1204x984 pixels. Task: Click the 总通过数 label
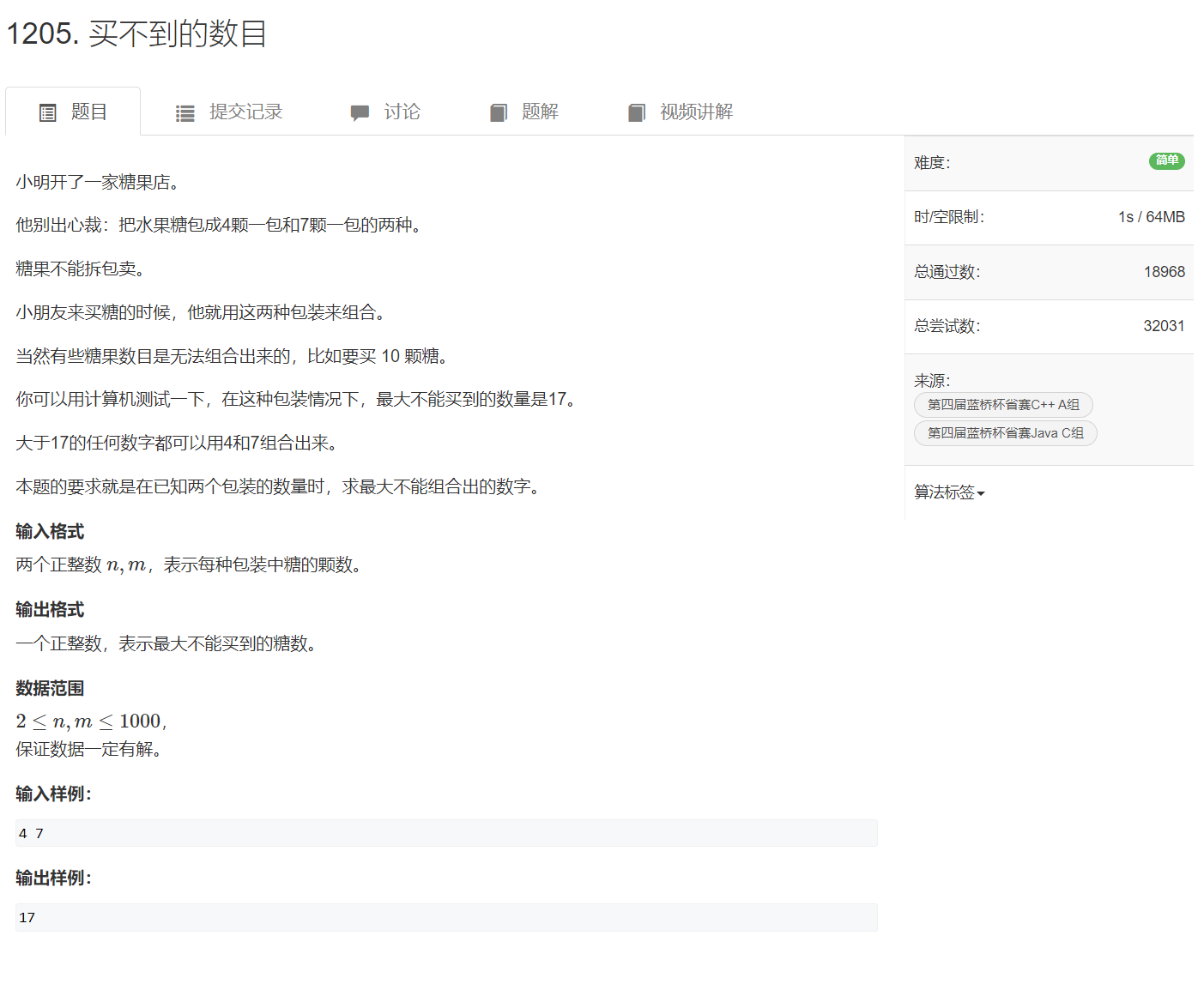[x=947, y=272]
